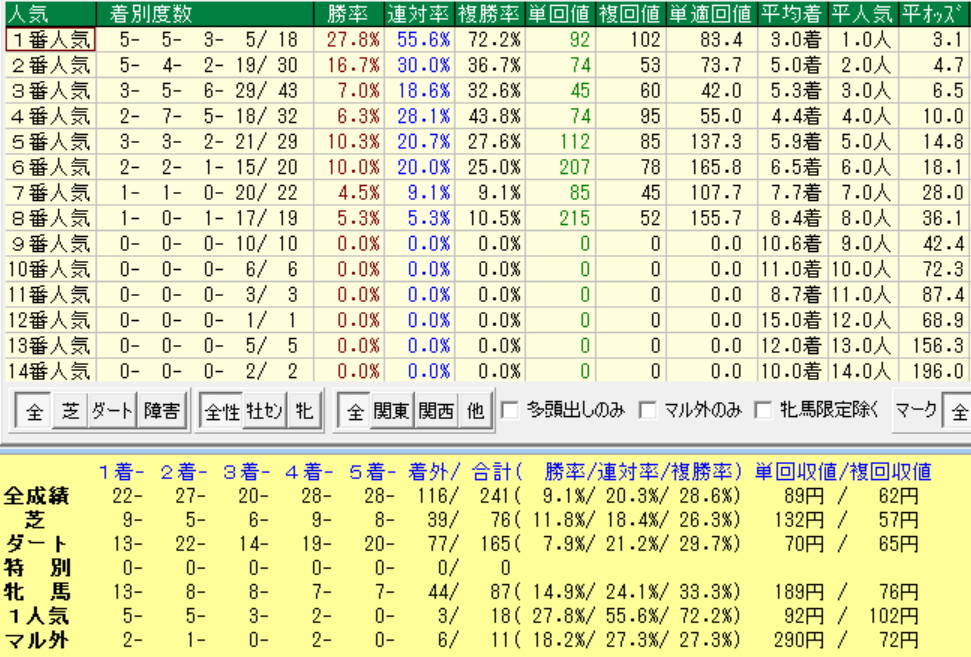Select the 12番人気 row
This screenshot has height=657, width=971.
pyautogui.click(x=486, y=320)
